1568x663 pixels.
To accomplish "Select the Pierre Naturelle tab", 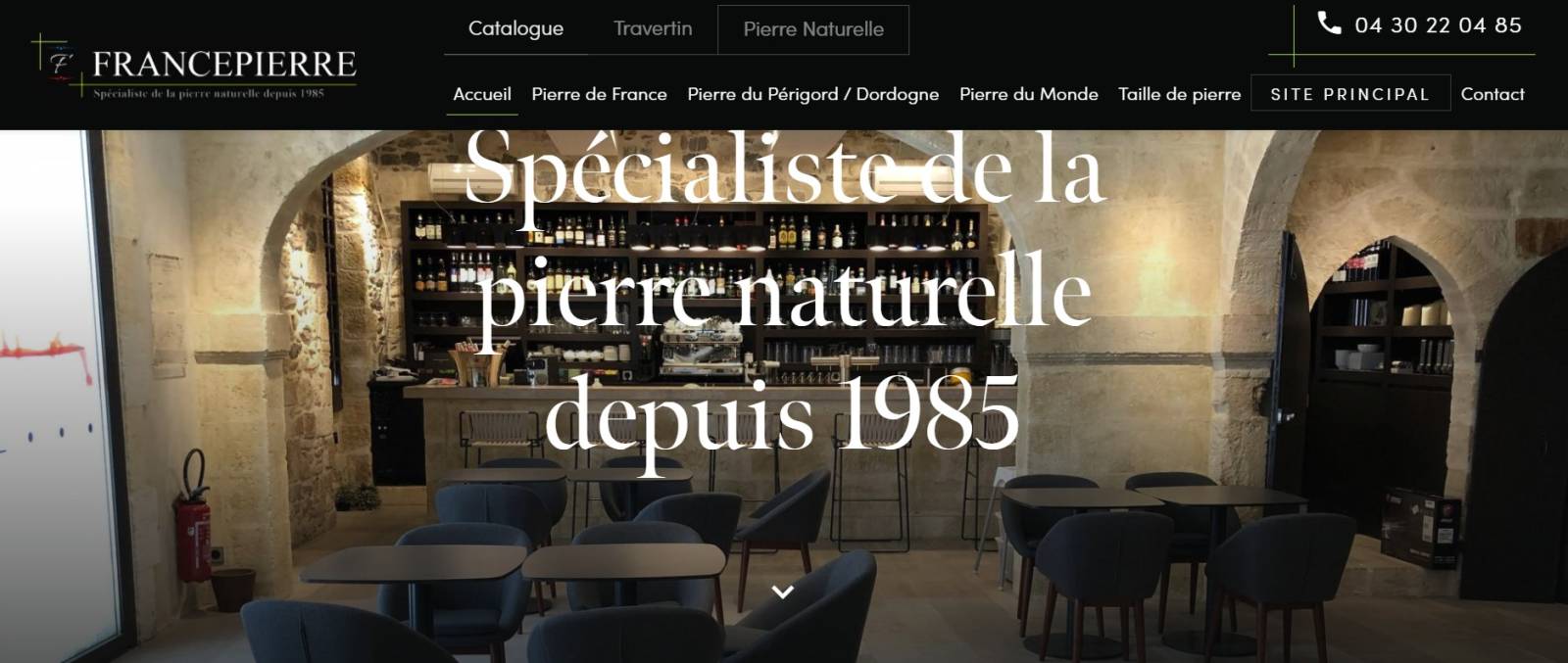I will [x=813, y=29].
